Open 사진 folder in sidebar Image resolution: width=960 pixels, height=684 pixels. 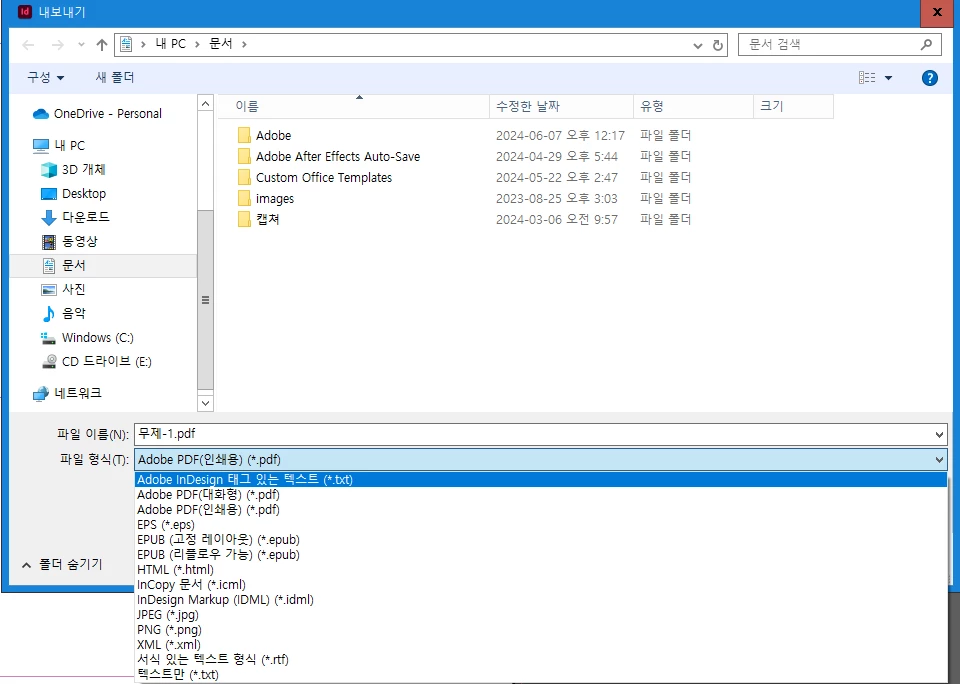tap(64, 289)
